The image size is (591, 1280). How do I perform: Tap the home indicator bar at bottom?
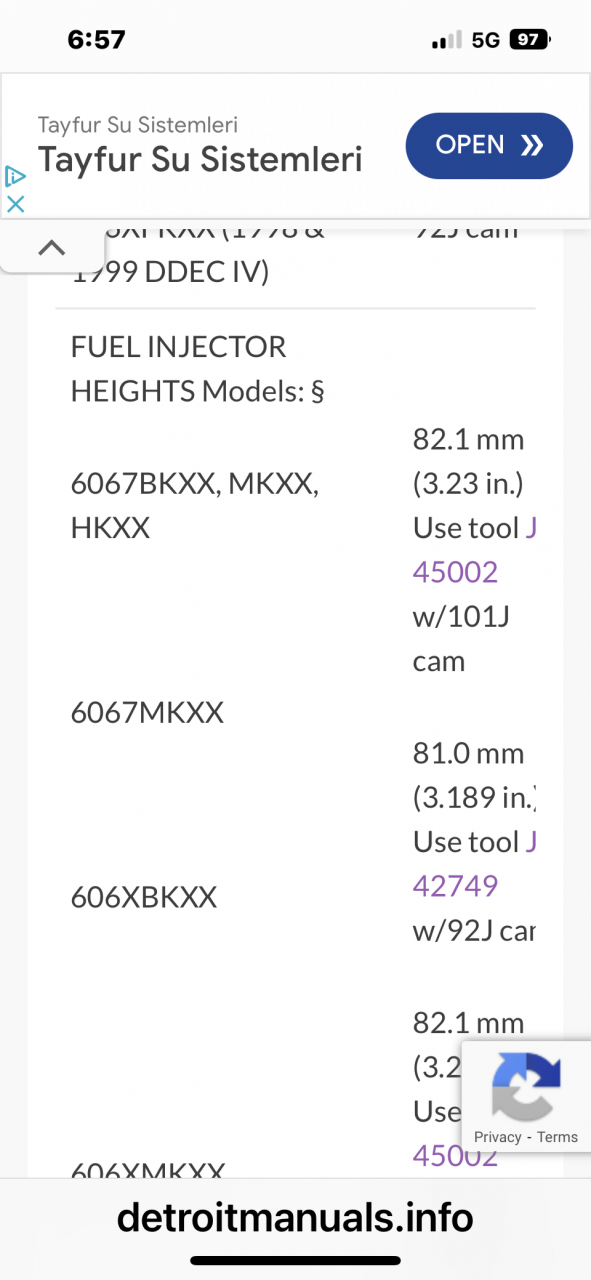click(x=295, y=1261)
